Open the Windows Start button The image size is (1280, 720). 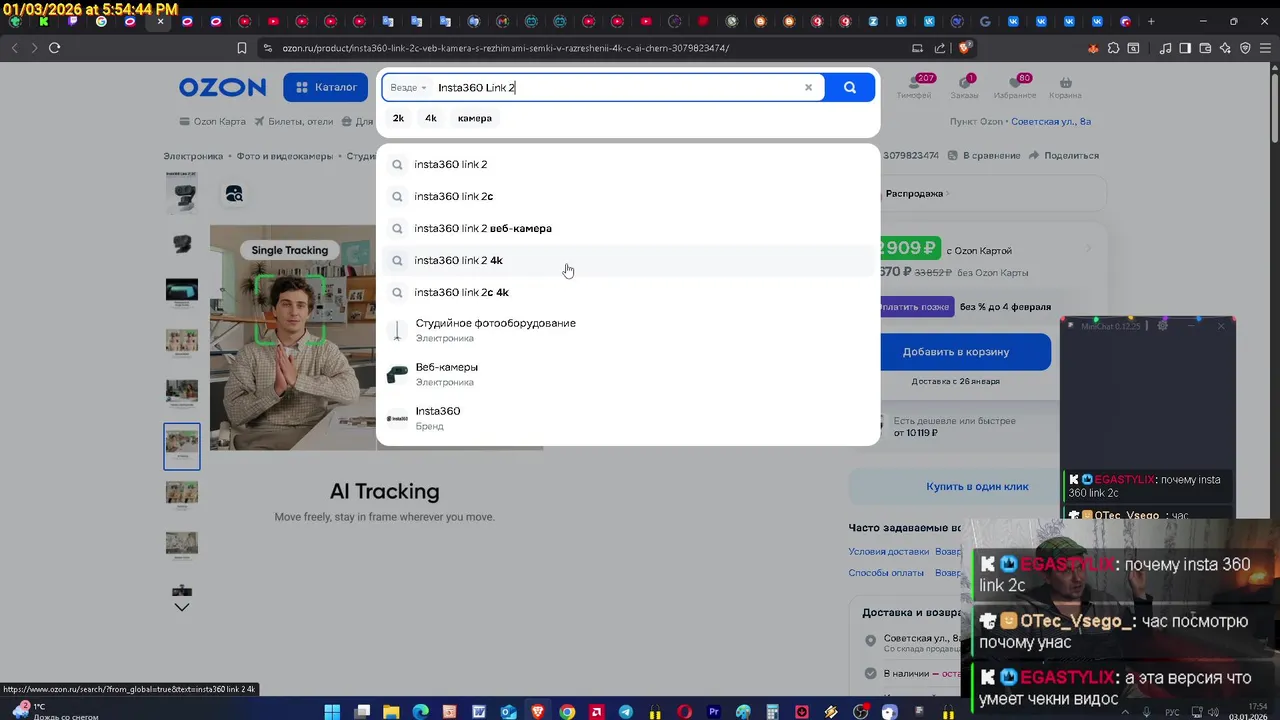tap(332, 712)
